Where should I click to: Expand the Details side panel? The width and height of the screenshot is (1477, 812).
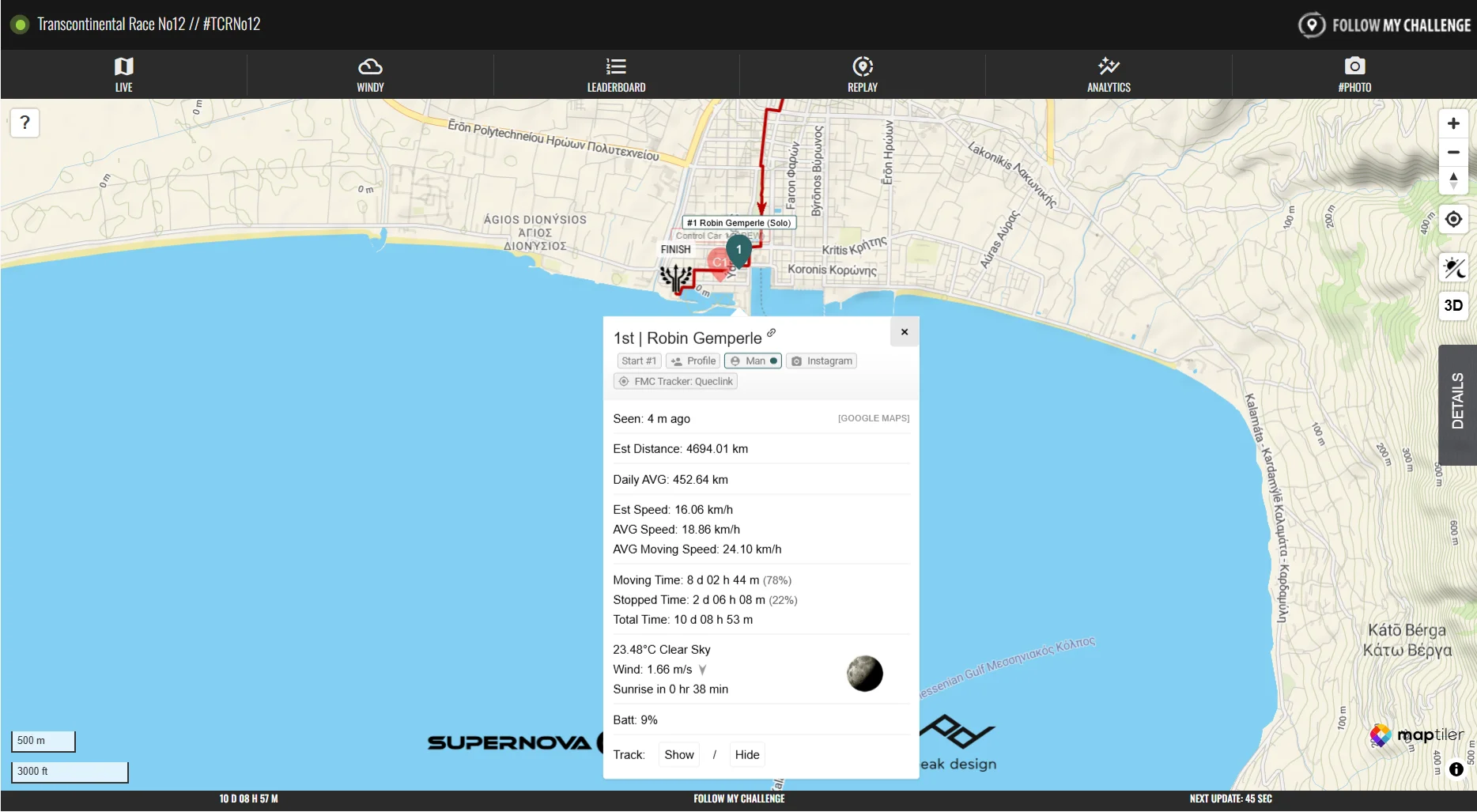pyautogui.click(x=1457, y=404)
